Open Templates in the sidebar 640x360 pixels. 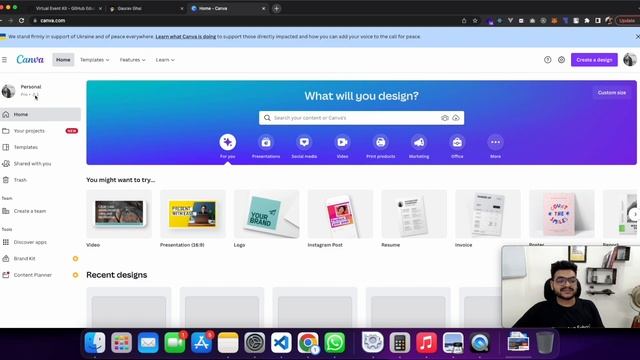point(40,147)
